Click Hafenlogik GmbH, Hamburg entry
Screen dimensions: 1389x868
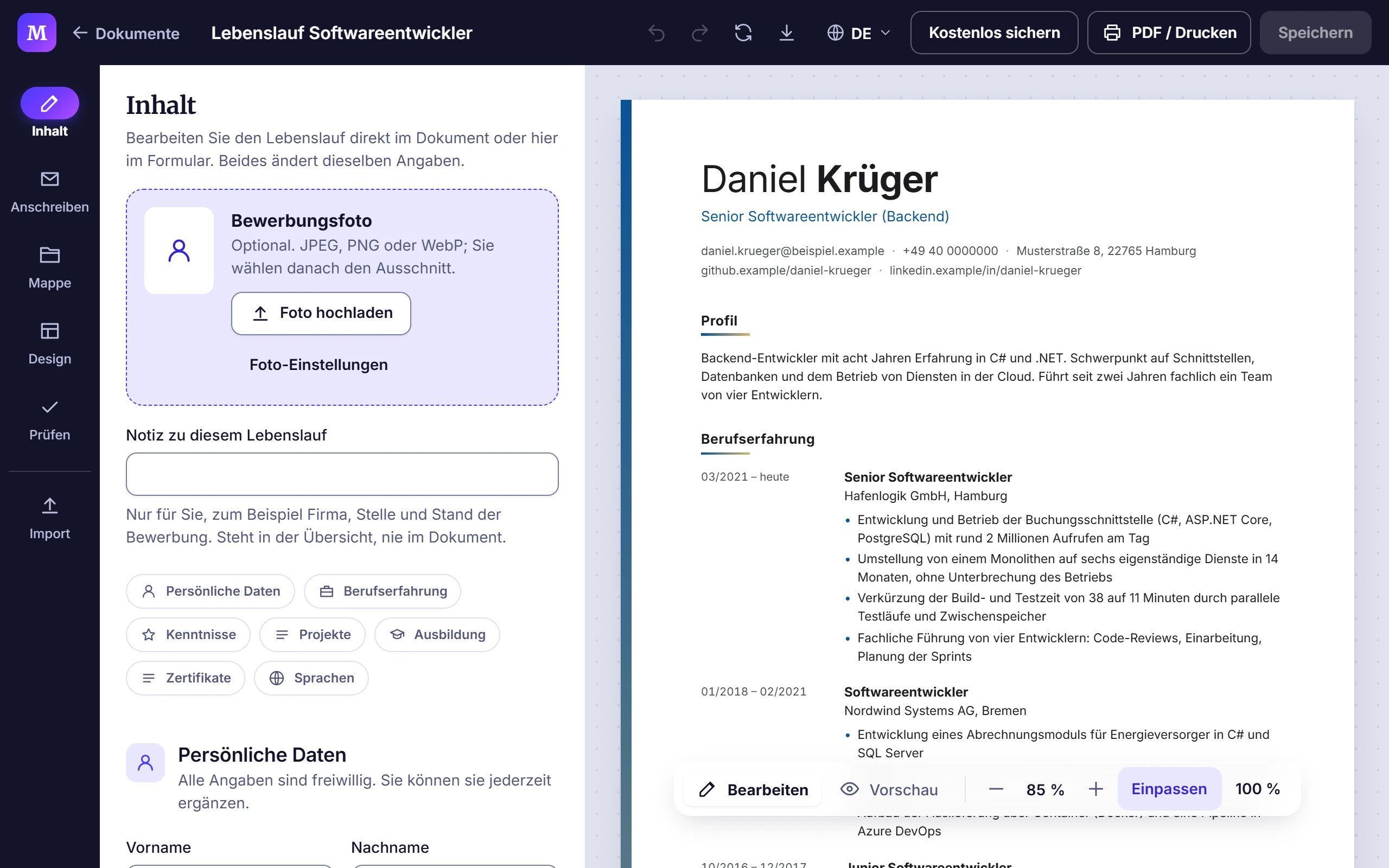(925, 496)
